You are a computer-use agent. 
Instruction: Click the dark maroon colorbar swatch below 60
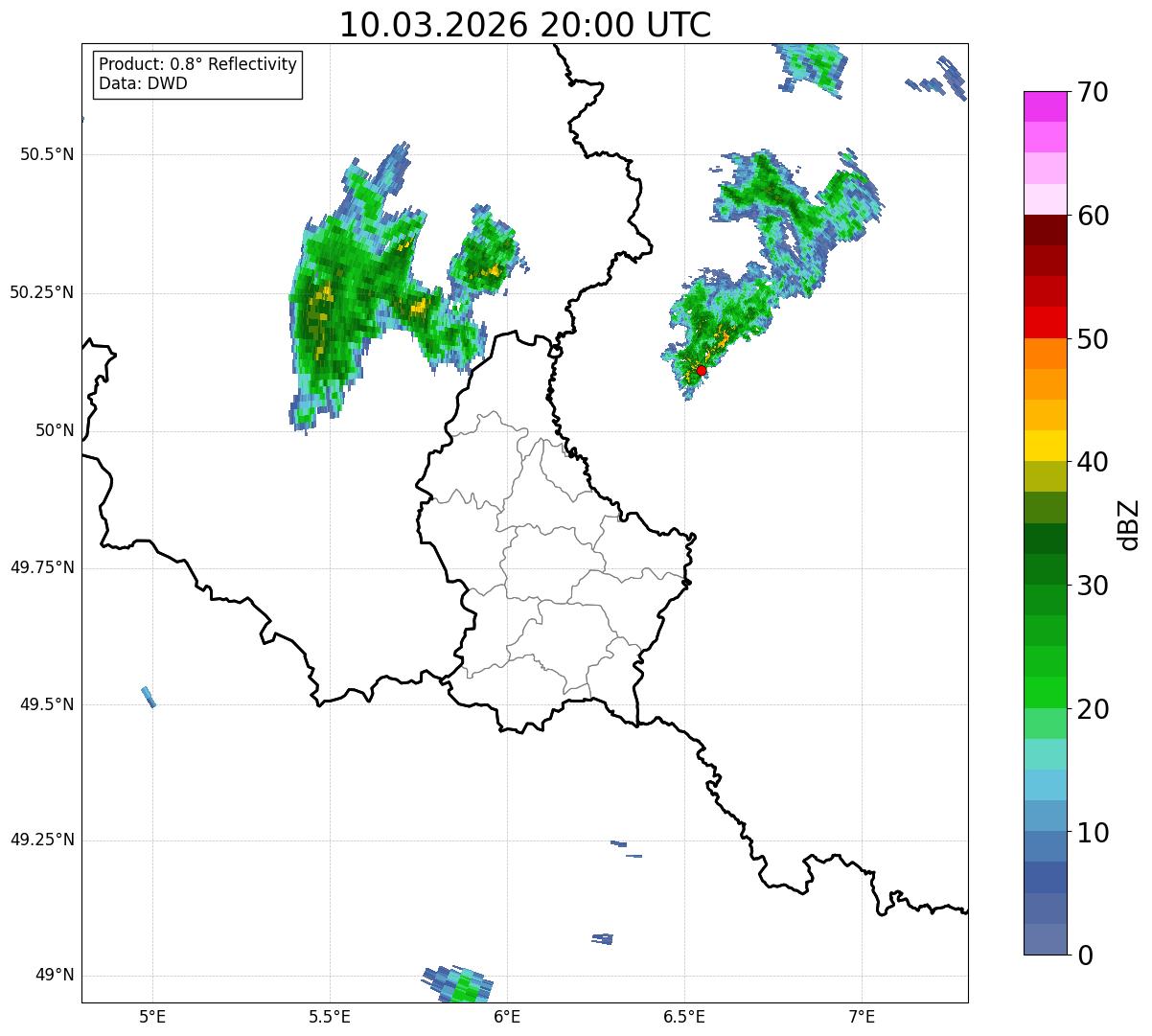[1045, 230]
